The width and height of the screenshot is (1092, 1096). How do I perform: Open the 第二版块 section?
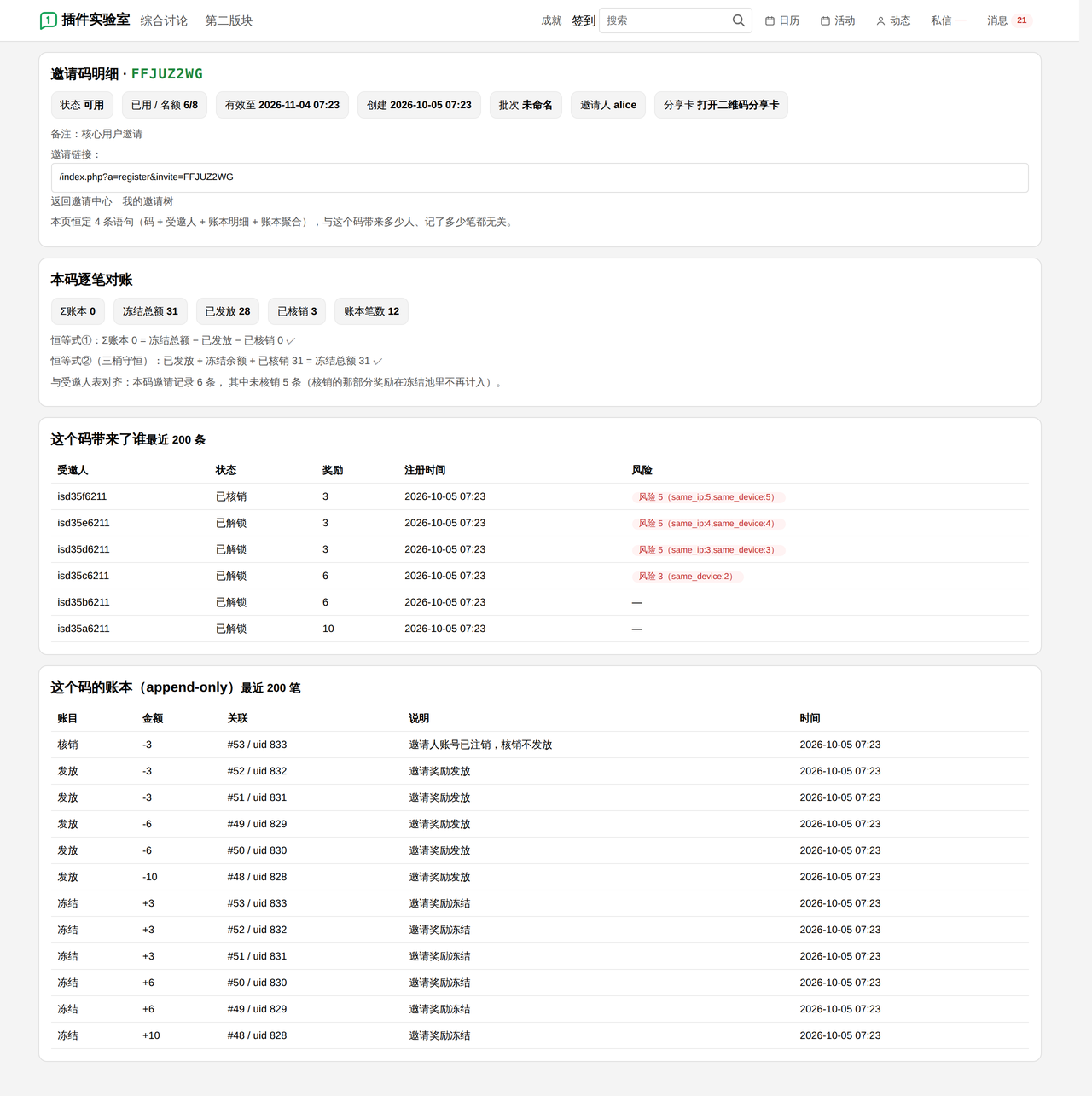click(x=229, y=20)
